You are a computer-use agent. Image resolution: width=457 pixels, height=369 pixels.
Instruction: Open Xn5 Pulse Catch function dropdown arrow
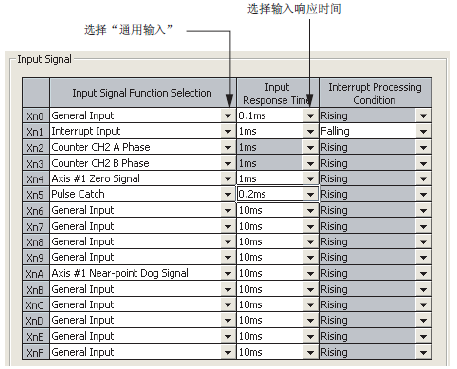228,194
